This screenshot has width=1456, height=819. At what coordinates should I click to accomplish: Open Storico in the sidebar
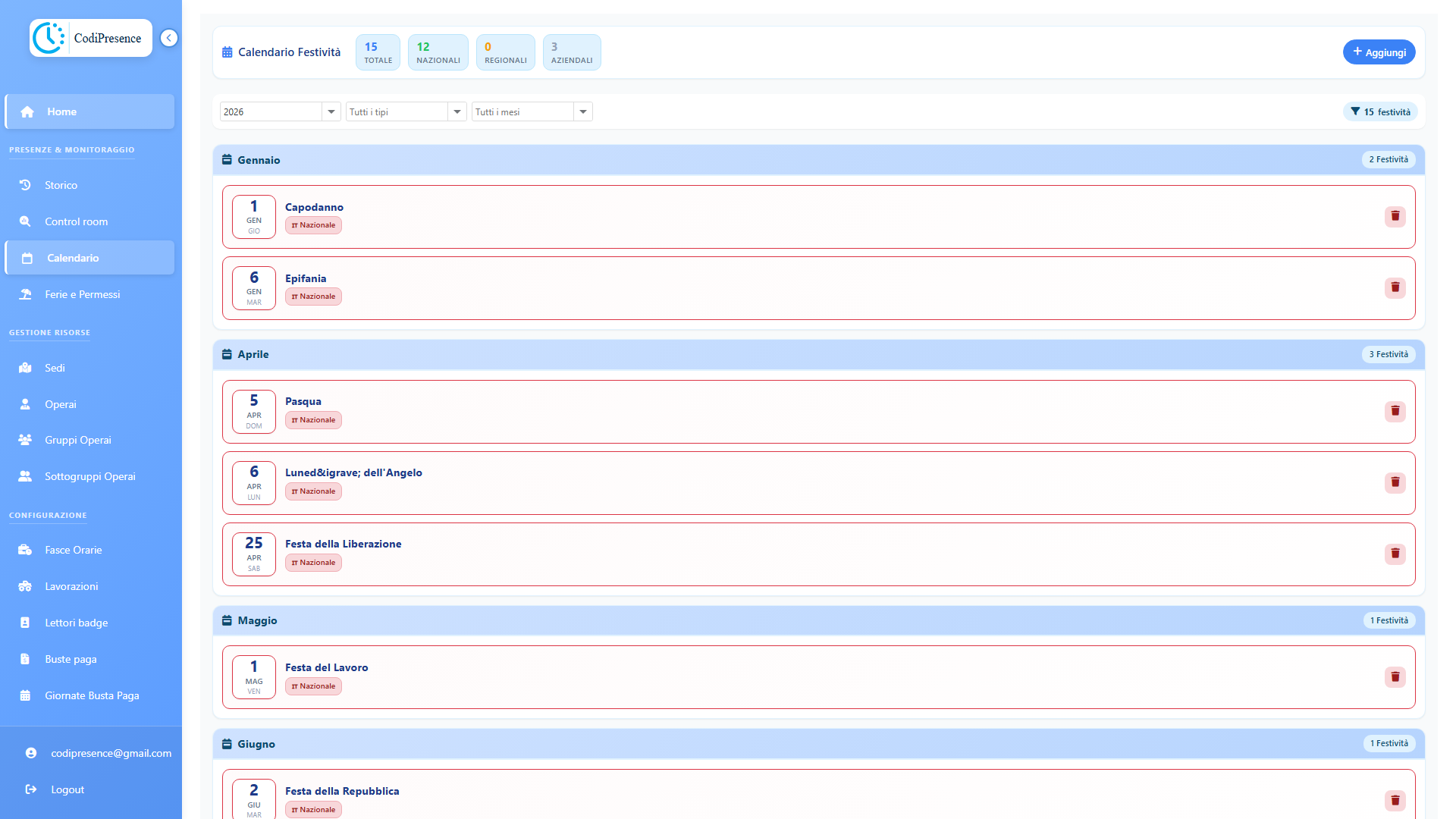[61, 185]
